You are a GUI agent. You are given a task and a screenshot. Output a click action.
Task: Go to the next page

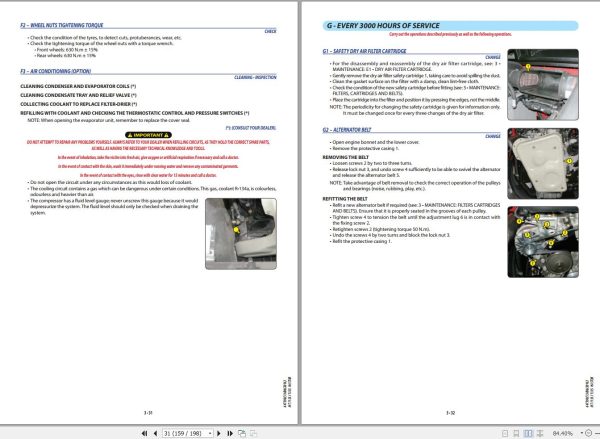pyautogui.click(x=219, y=433)
